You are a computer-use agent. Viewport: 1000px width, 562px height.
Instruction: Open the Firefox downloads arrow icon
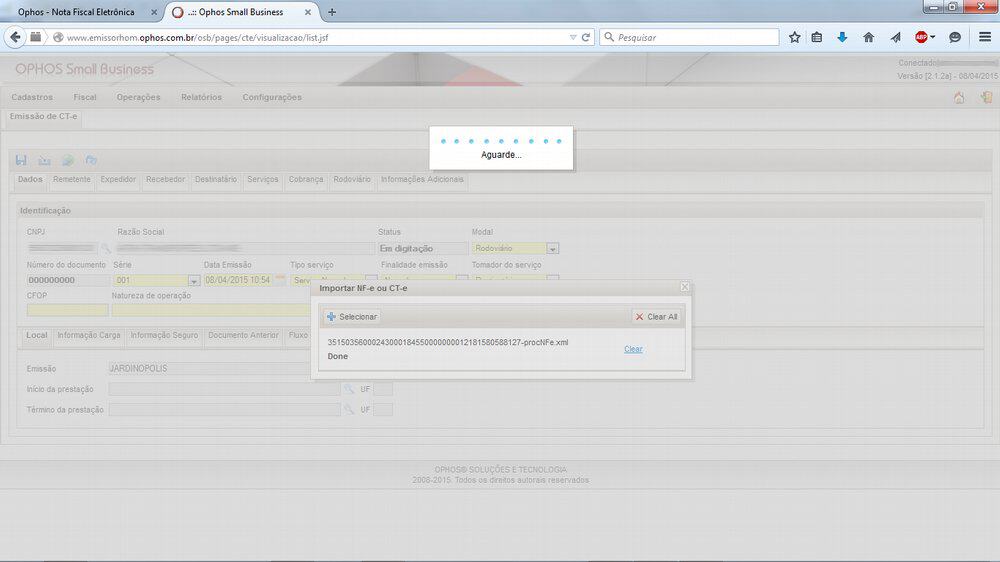coord(842,37)
